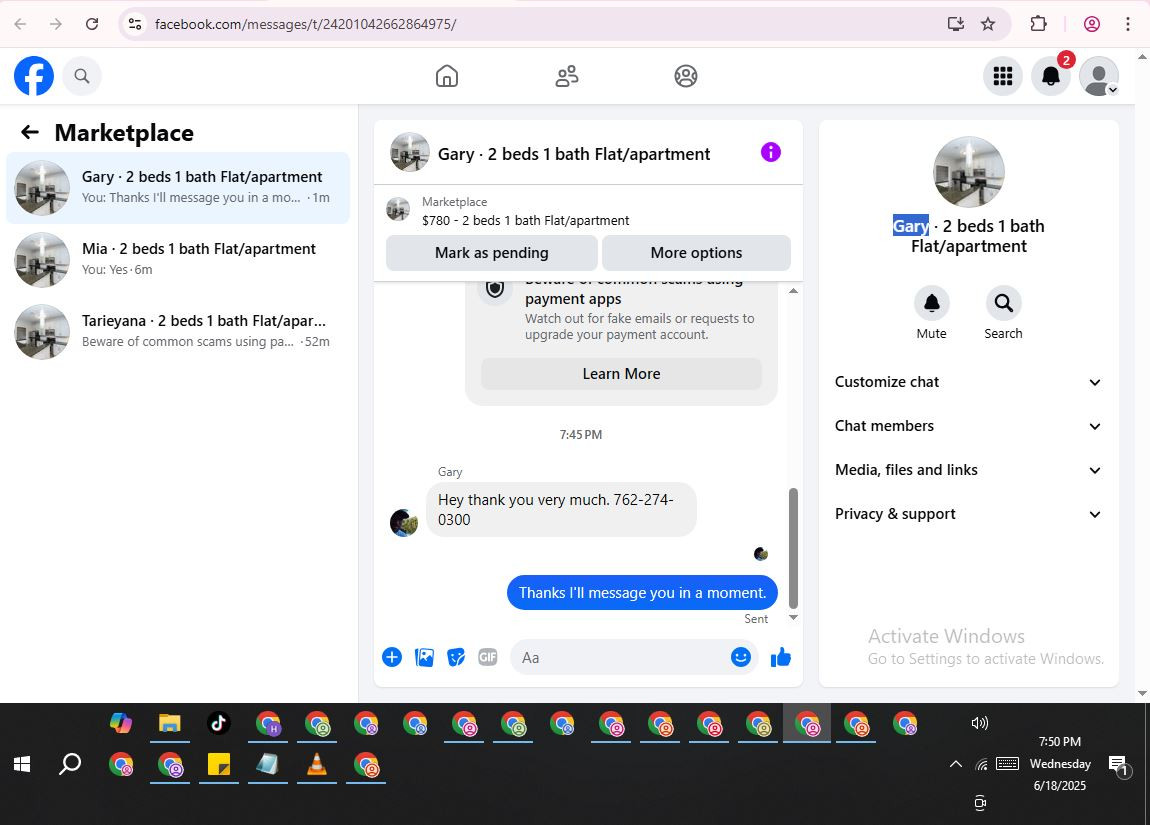Click the sent message bubble 'Thanks I'll message you'
Screen dimensions: 1150x825
click(x=642, y=593)
